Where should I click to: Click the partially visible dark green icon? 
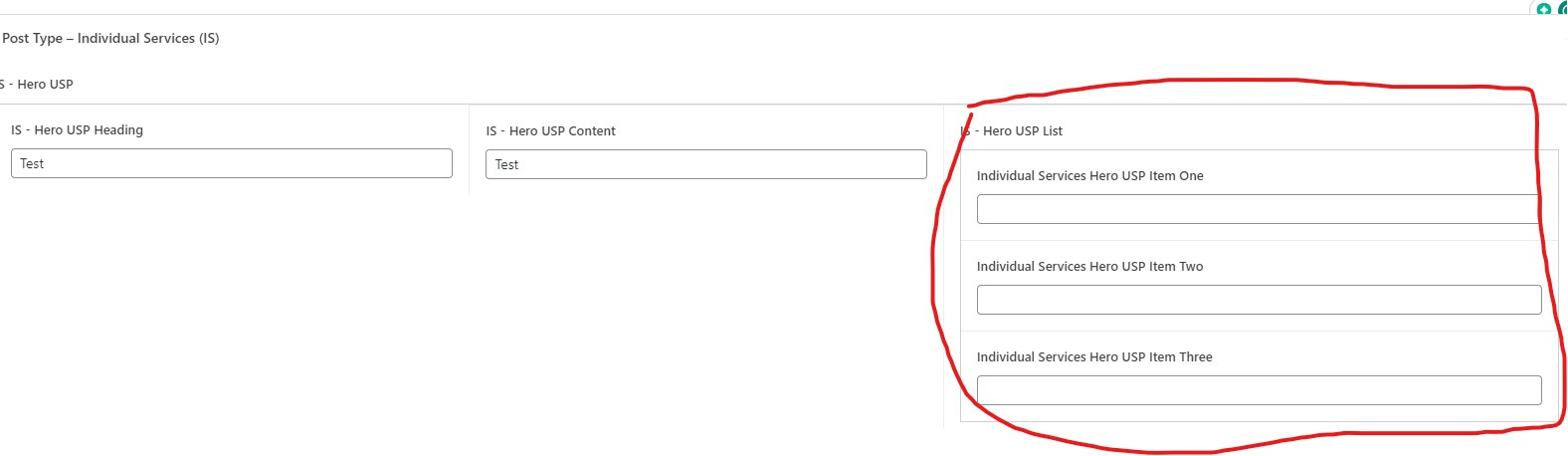[1563, 9]
